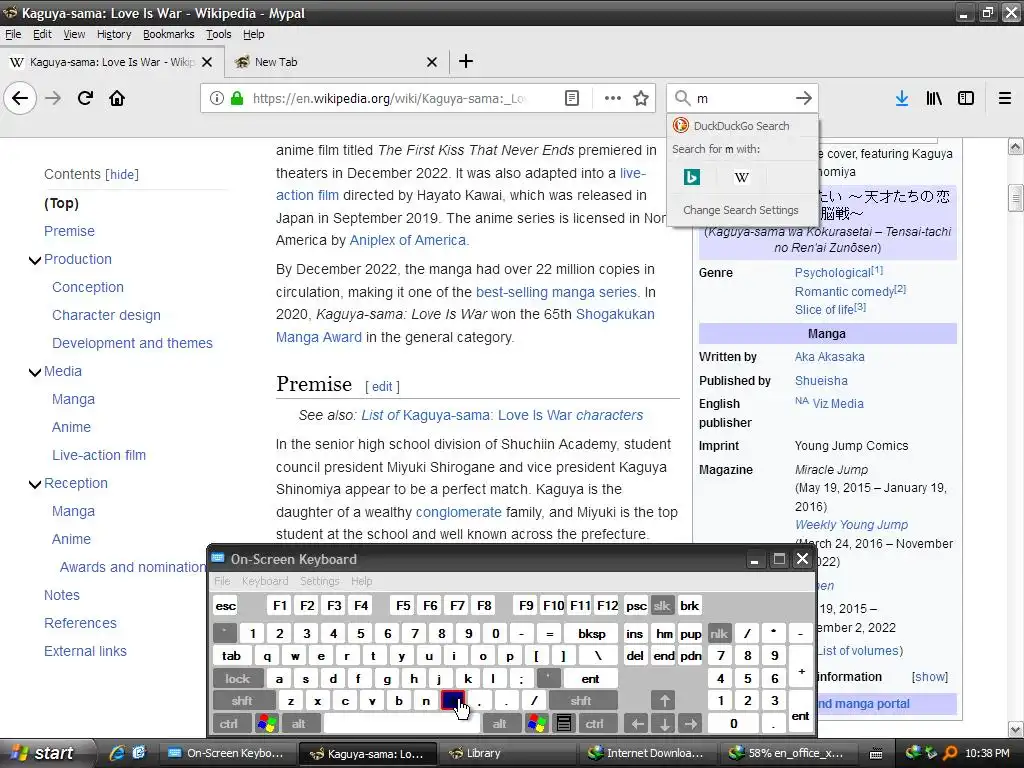Hide the Contents sidebar via [hide]
The image size is (1024, 768).
122,174
